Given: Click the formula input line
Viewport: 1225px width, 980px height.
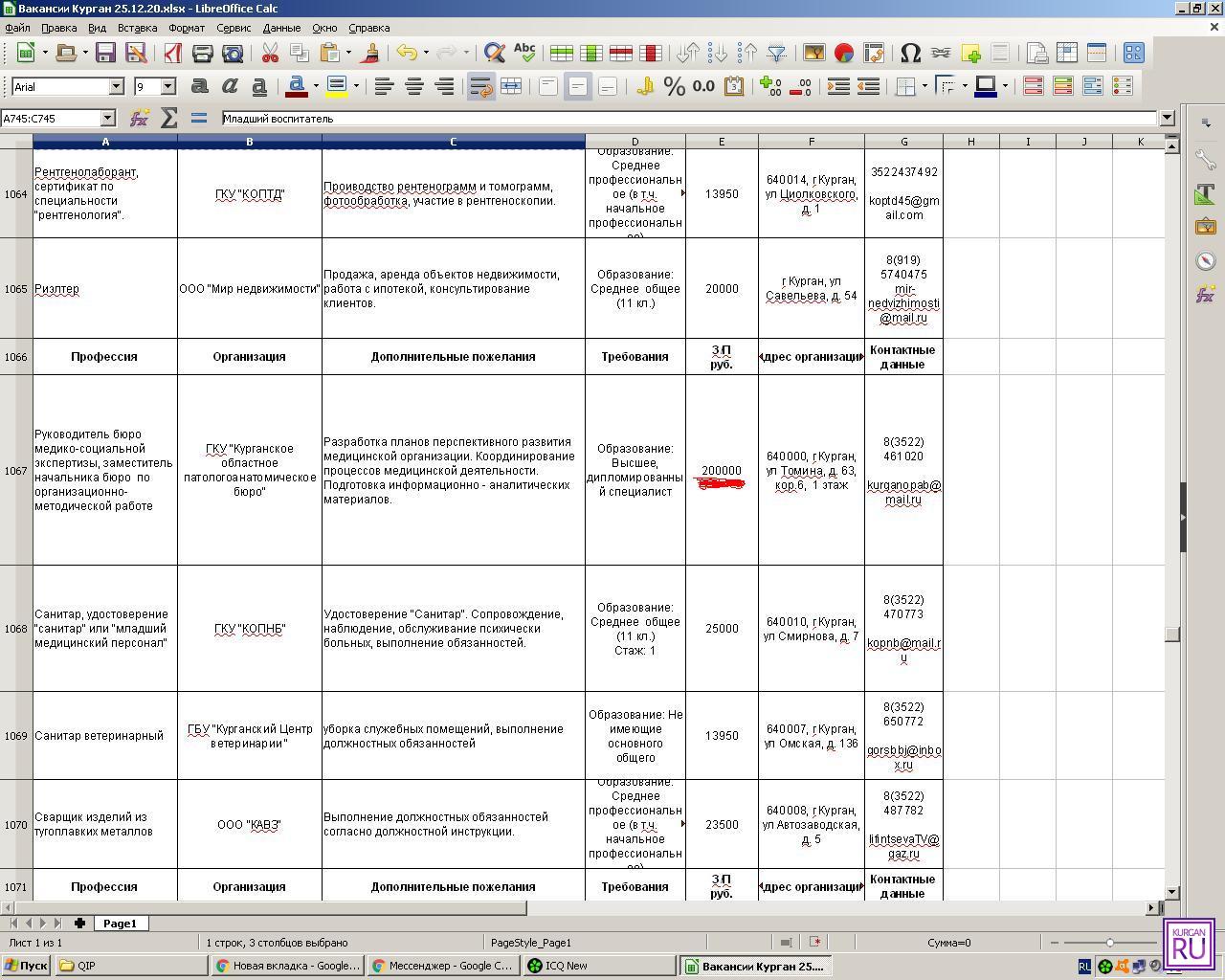Looking at the screenshot, I should [x=689, y=118].
